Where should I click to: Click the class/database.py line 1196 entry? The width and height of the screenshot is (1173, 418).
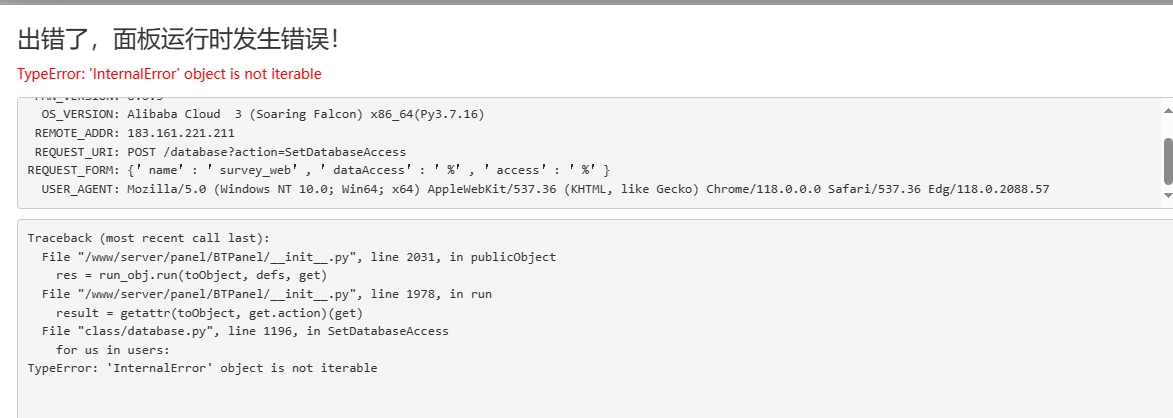245,331
